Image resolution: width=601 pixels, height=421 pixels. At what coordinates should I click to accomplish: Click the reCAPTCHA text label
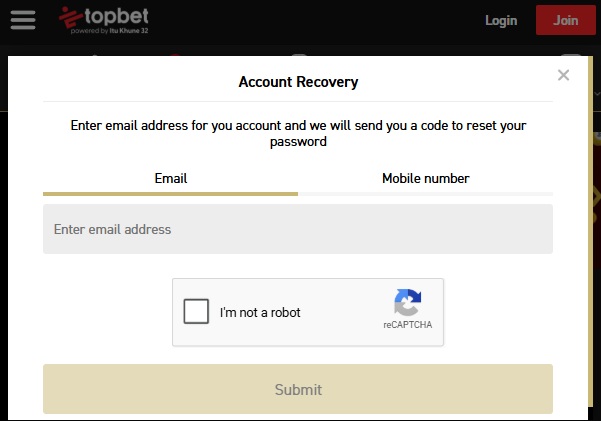(x=407, y=325)
